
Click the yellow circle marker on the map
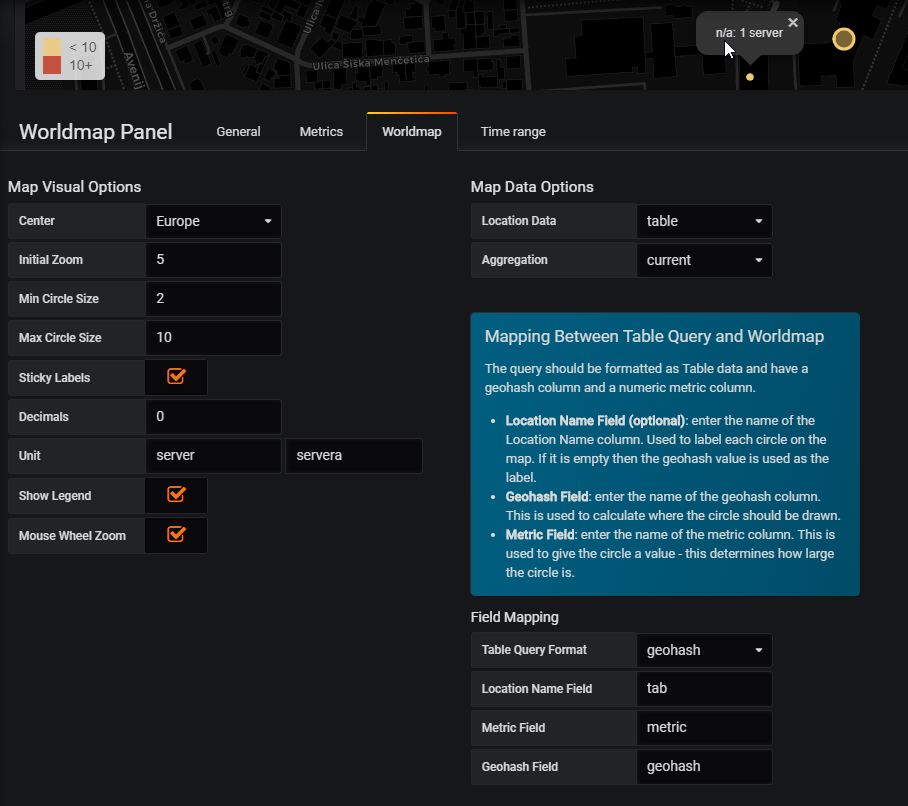(844, 38)
